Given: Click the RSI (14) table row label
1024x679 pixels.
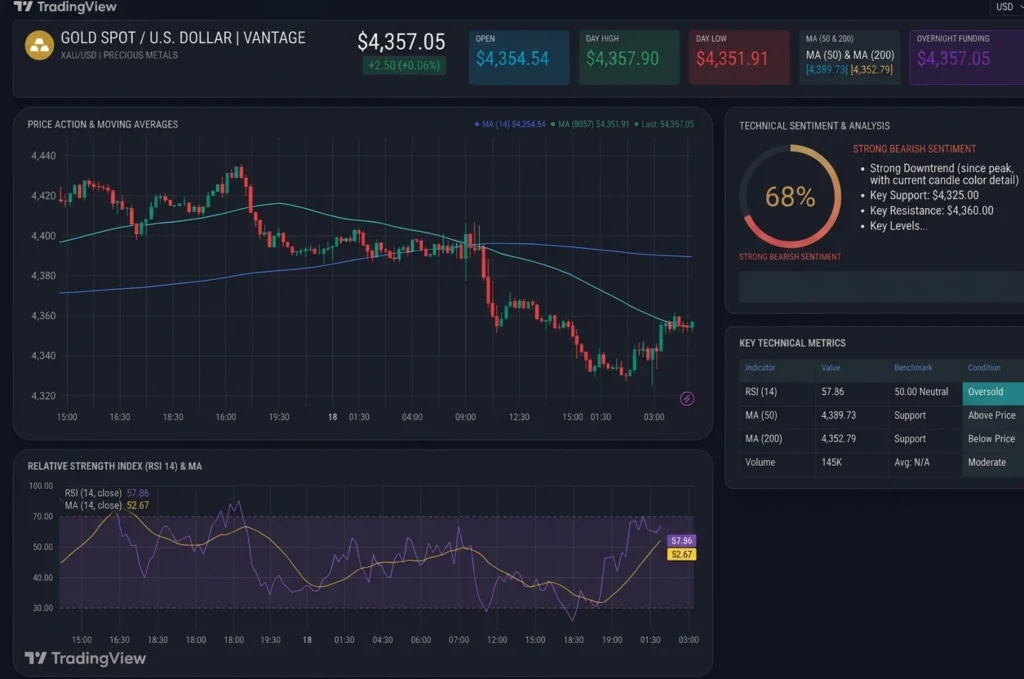Looking at the screenshot, I should 761,392.
